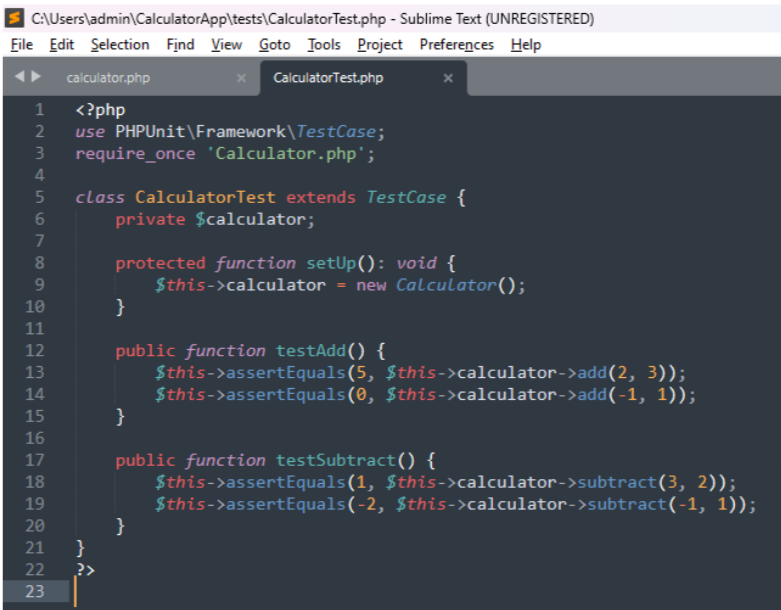The image size is (781, 610).
Task: Click line number 12 in the gutter
Action: coord(35,351)
